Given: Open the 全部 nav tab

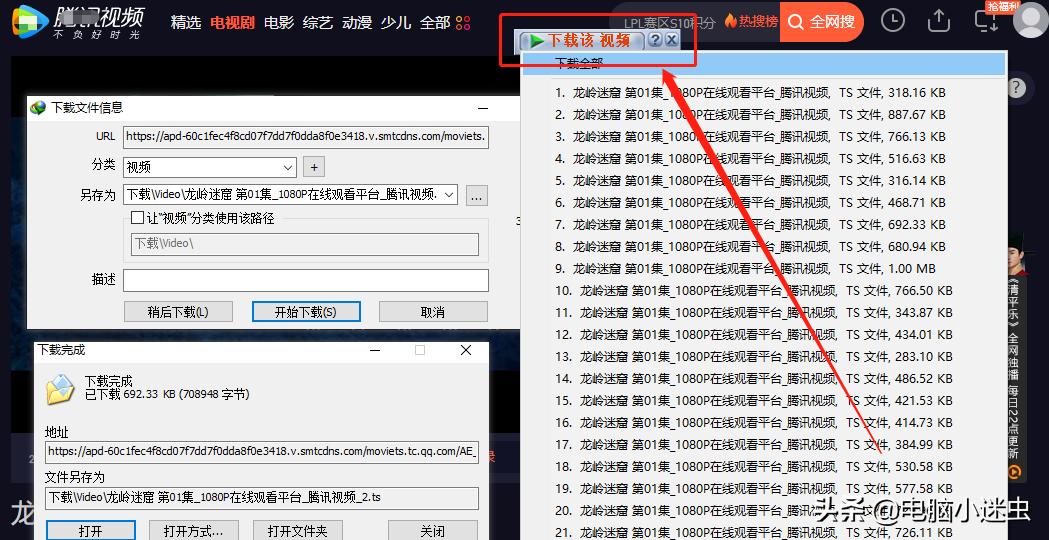Looking at the screenshot, I should pyautogui.click(x=435, y=22).
